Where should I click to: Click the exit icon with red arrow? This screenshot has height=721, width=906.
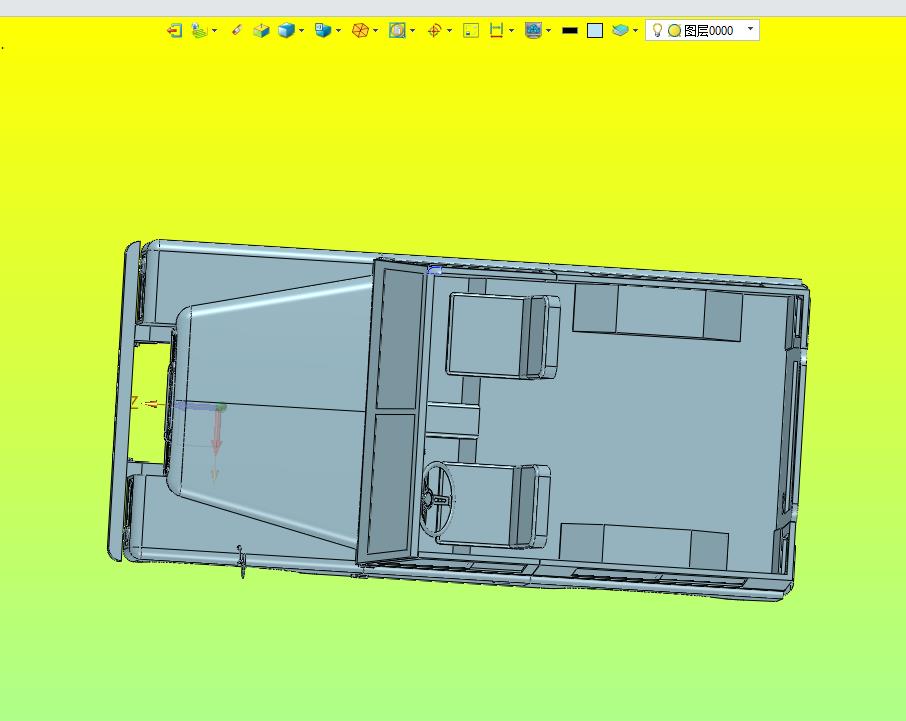pyautogui.click(x=174, y=30)
